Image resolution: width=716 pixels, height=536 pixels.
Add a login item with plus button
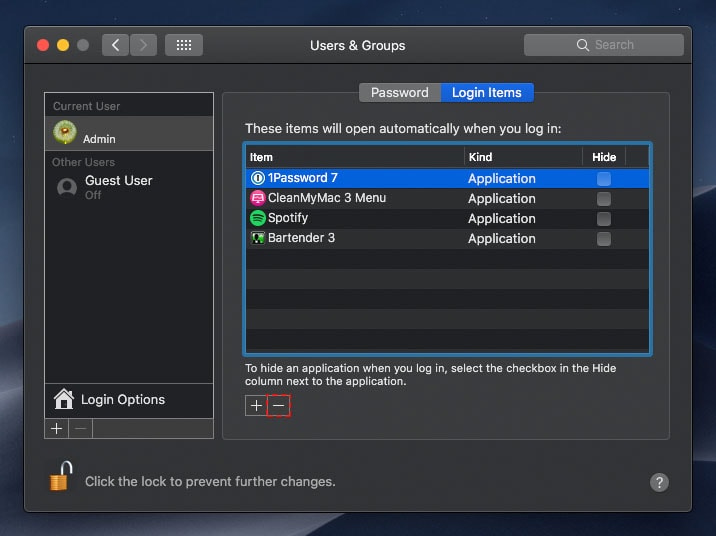(x=256, y=405)
